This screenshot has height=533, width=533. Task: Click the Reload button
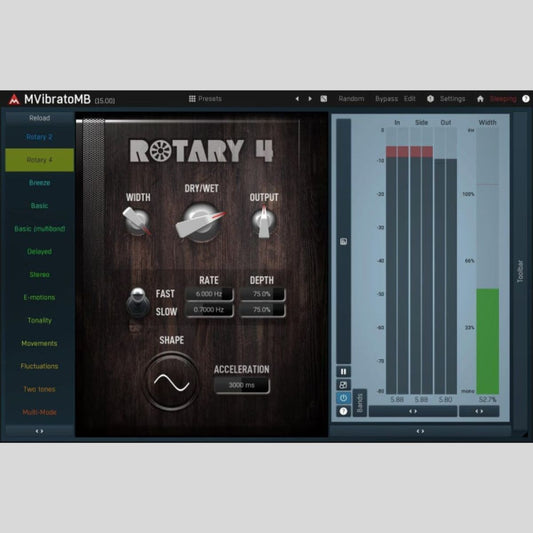(39, 118)
